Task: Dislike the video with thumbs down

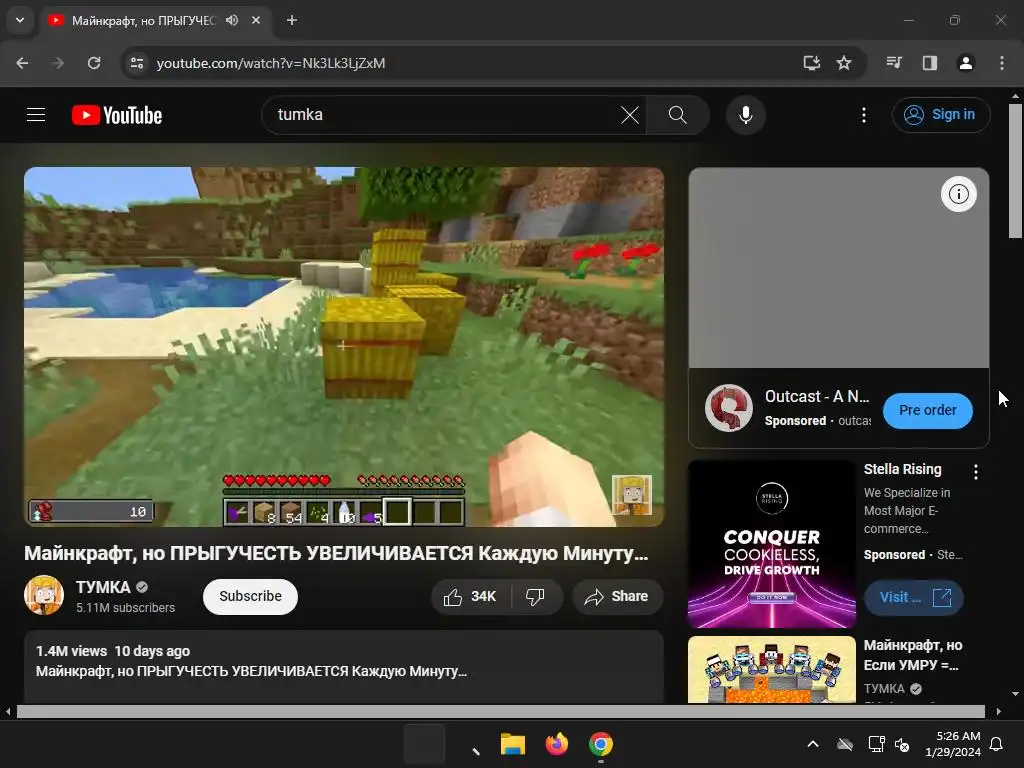Action: pyautogui.click(x=536, y=596)
